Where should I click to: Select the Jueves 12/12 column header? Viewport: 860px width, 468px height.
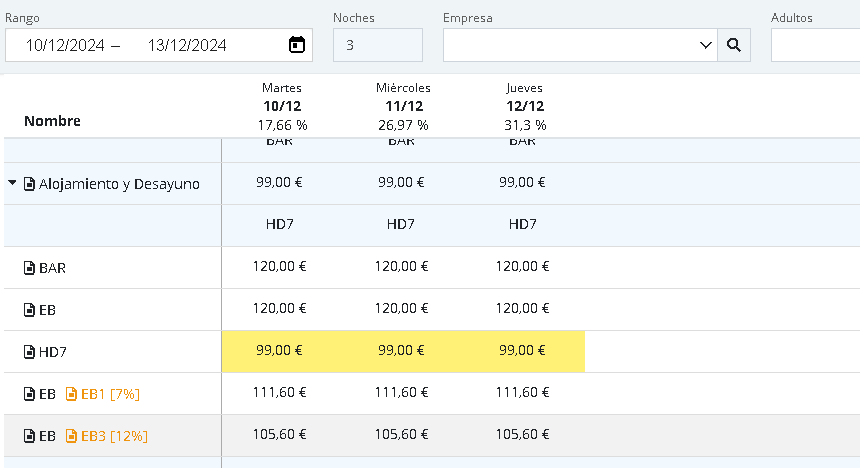[x=524, y=107]
